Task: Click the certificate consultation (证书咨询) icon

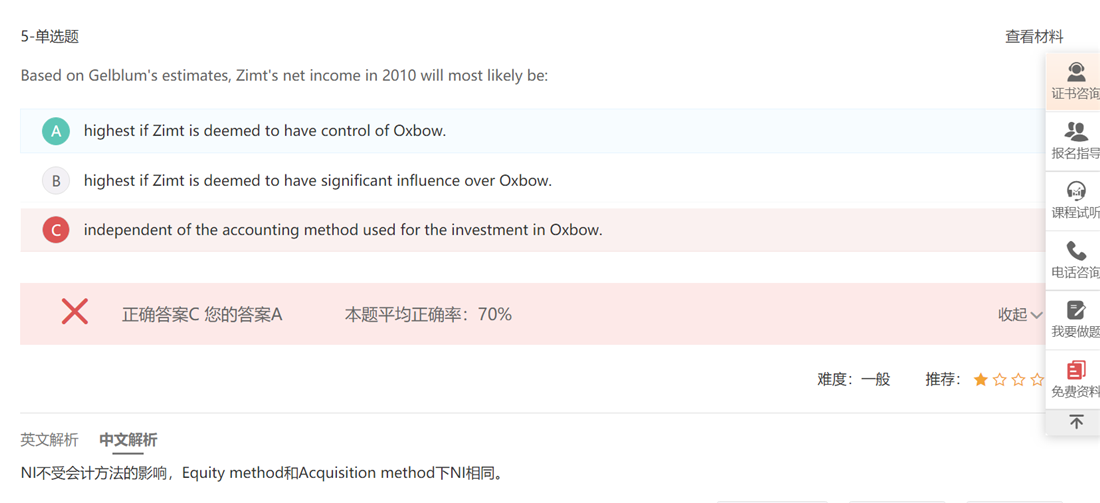Action: click(x=1076, y=72)
